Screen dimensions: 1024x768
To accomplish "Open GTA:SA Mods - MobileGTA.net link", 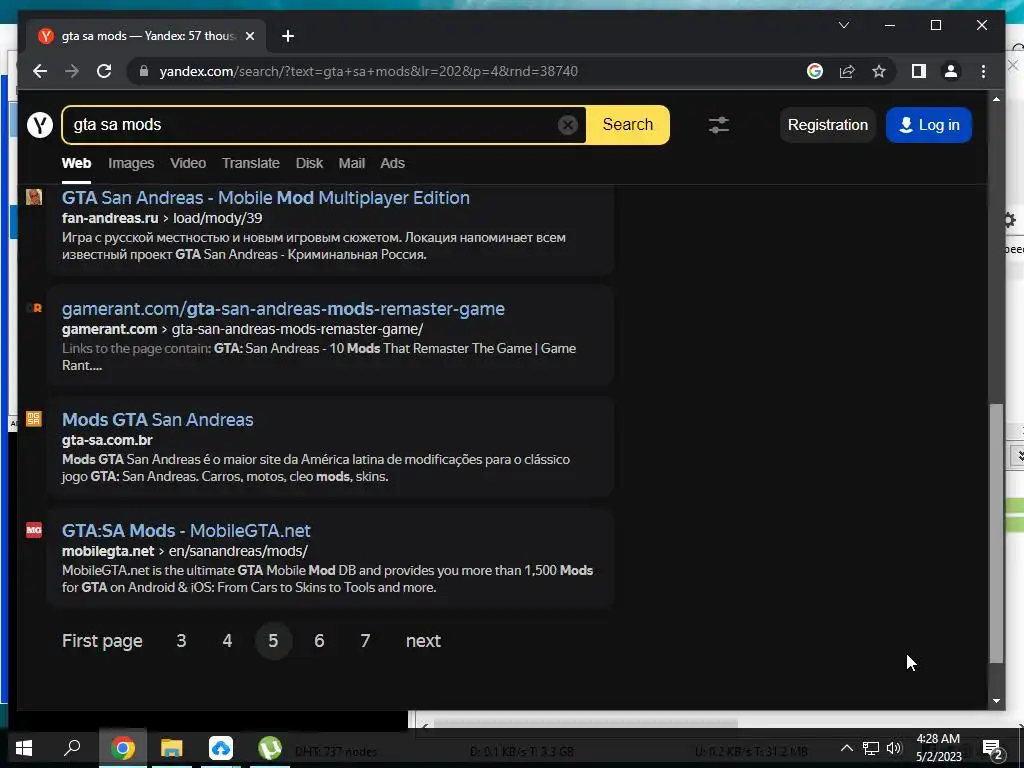I will click(186, 531).
